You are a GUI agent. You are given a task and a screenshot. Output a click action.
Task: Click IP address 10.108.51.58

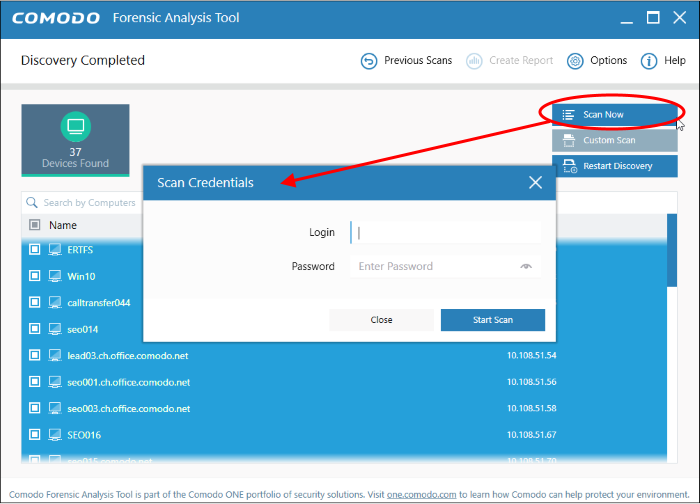pyautogui.click(x=531, y=408)
